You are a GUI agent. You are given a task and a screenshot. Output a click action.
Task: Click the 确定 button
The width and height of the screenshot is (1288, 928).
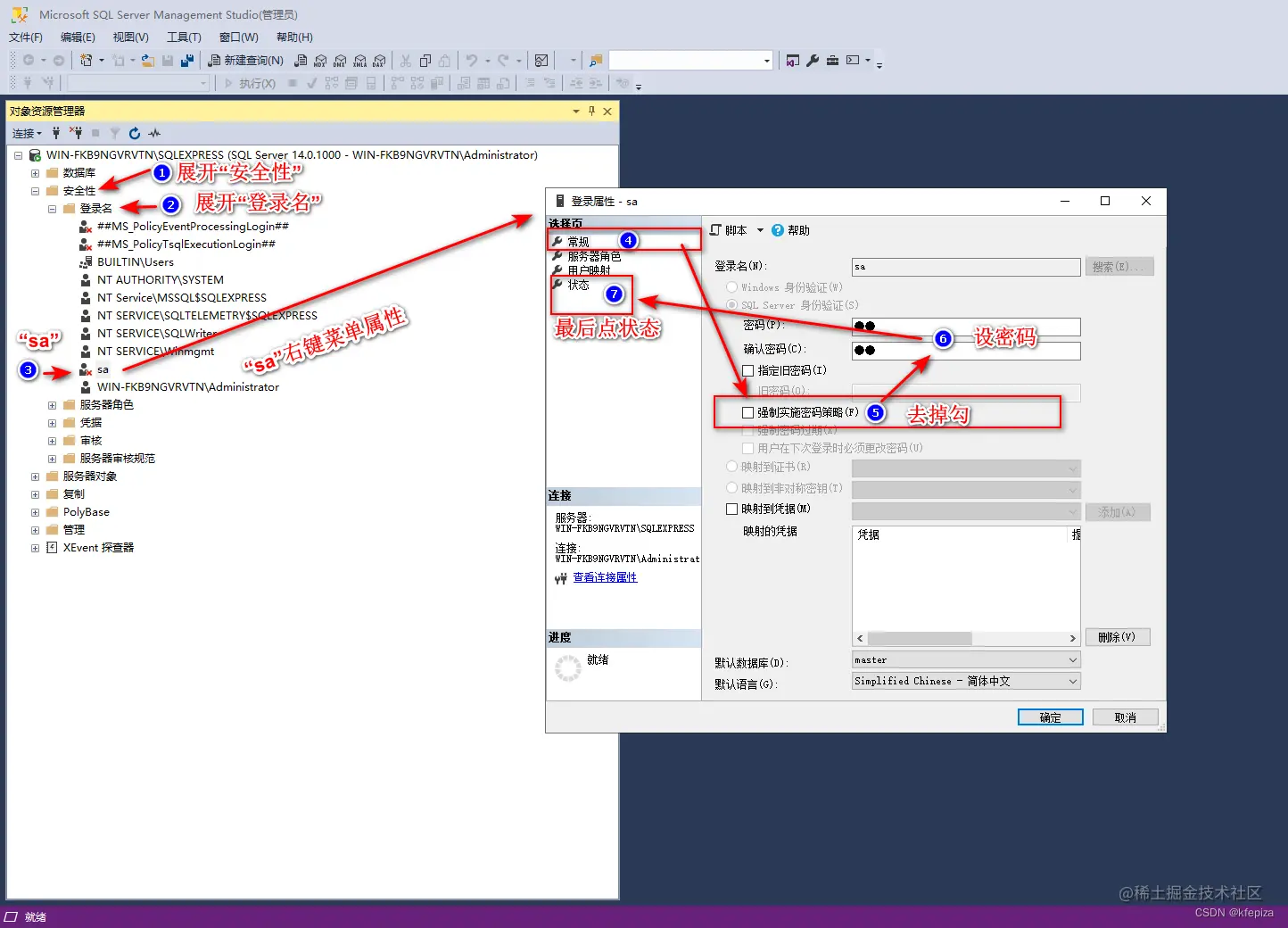1051,717
